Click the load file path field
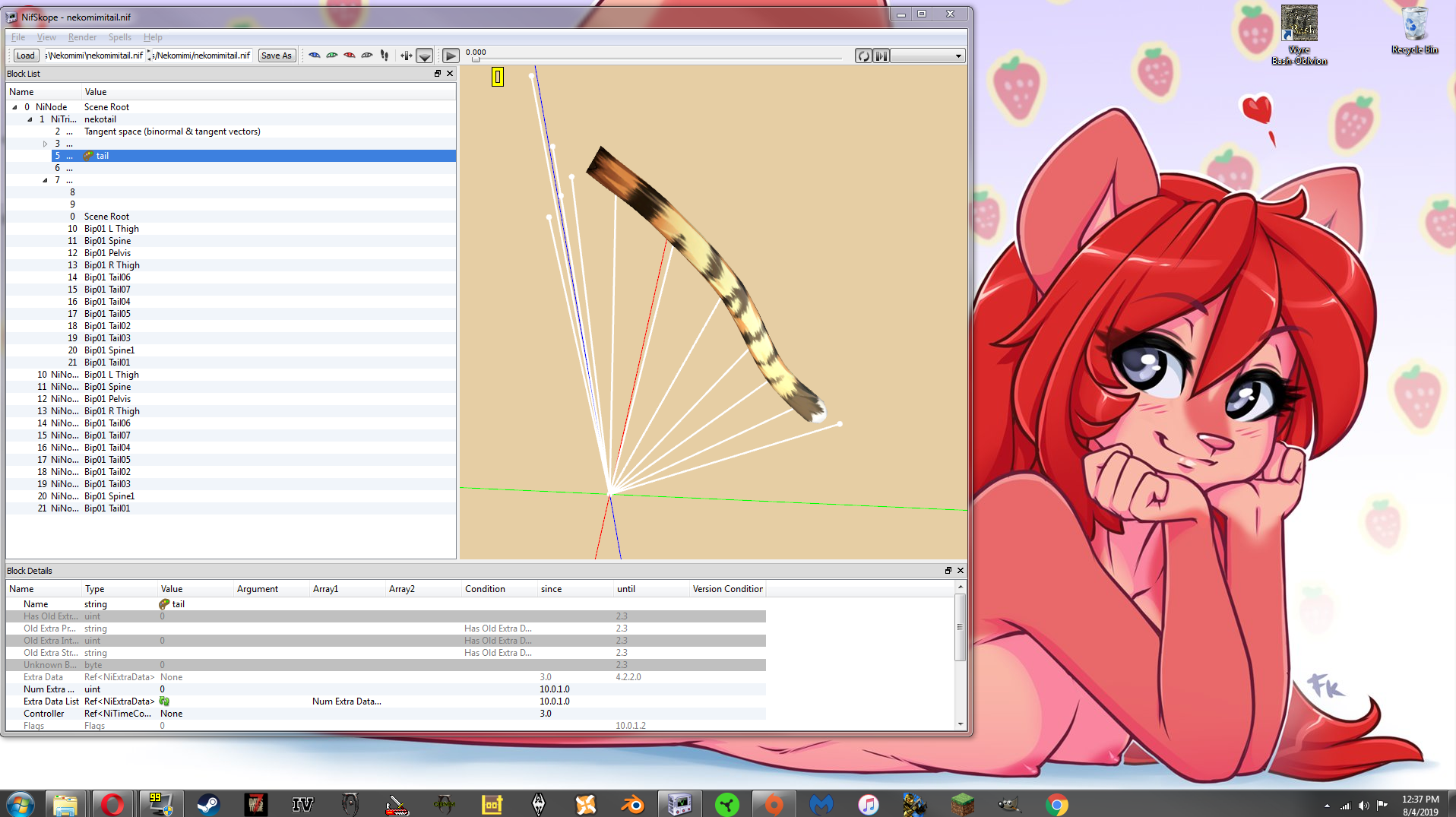The height and width of the screenshot is (817, 1456). (x=94, y=55)
